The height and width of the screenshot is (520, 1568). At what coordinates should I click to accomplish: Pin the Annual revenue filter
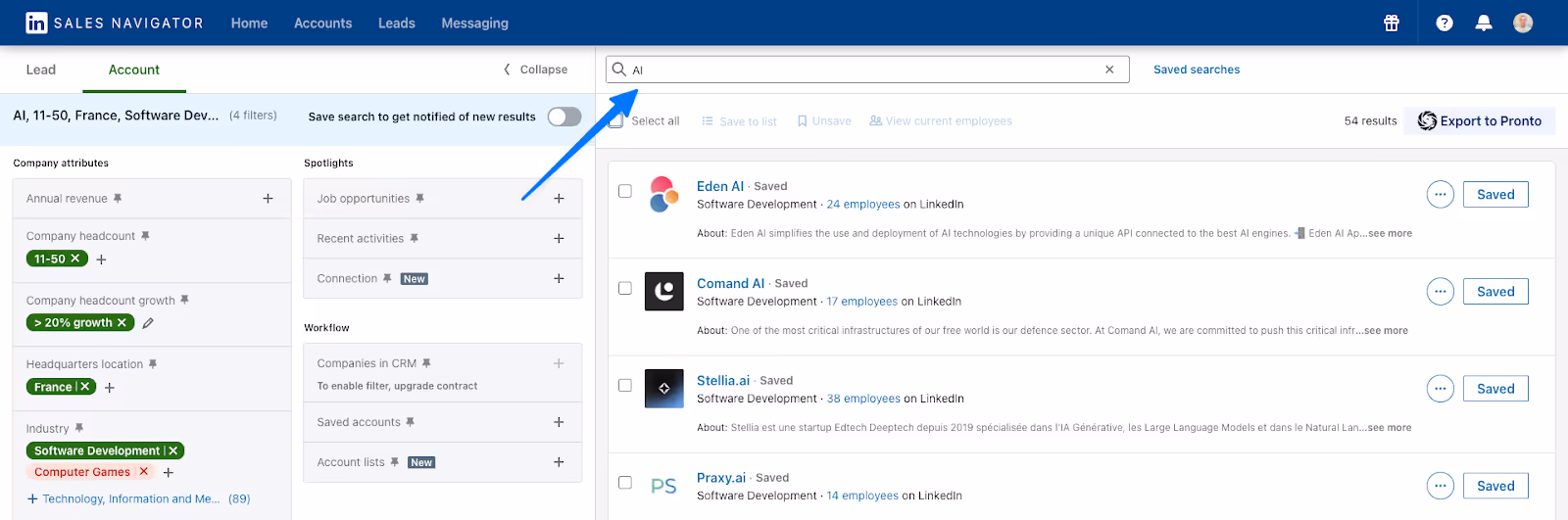point(118,198)
